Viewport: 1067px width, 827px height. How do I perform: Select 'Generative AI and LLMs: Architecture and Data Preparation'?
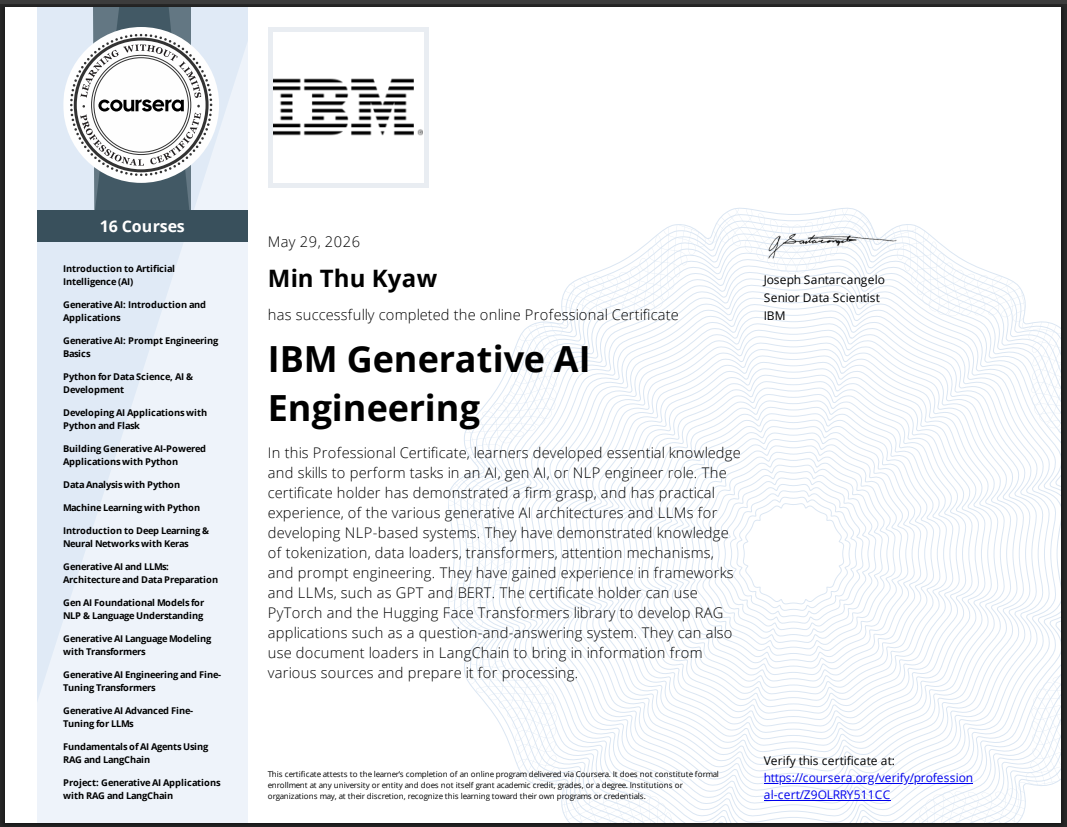[140, 573]
